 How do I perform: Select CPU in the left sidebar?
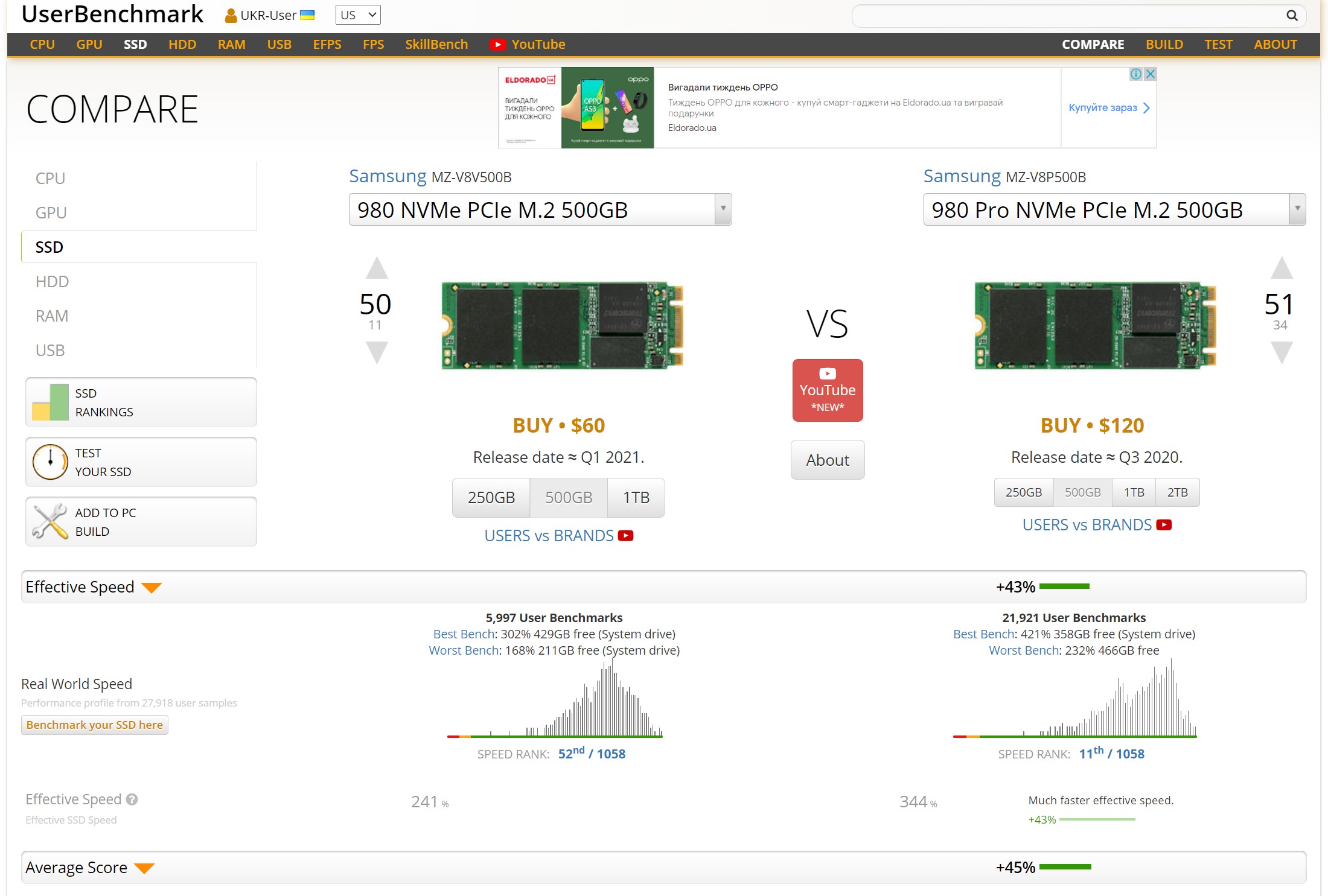coord(50,179)
